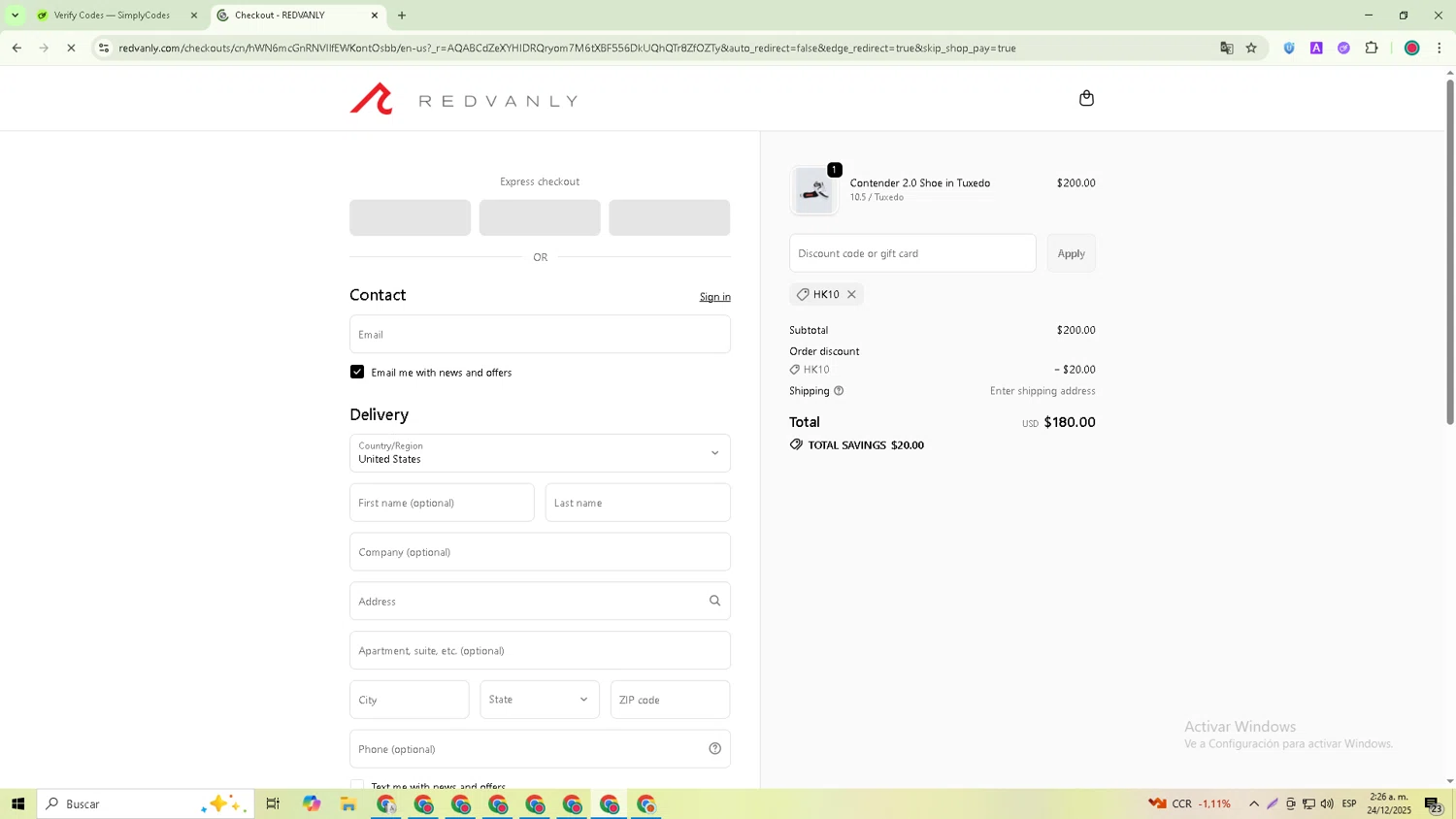Click the browser address bar URL
1456x819 pixels.
[567, 48]
